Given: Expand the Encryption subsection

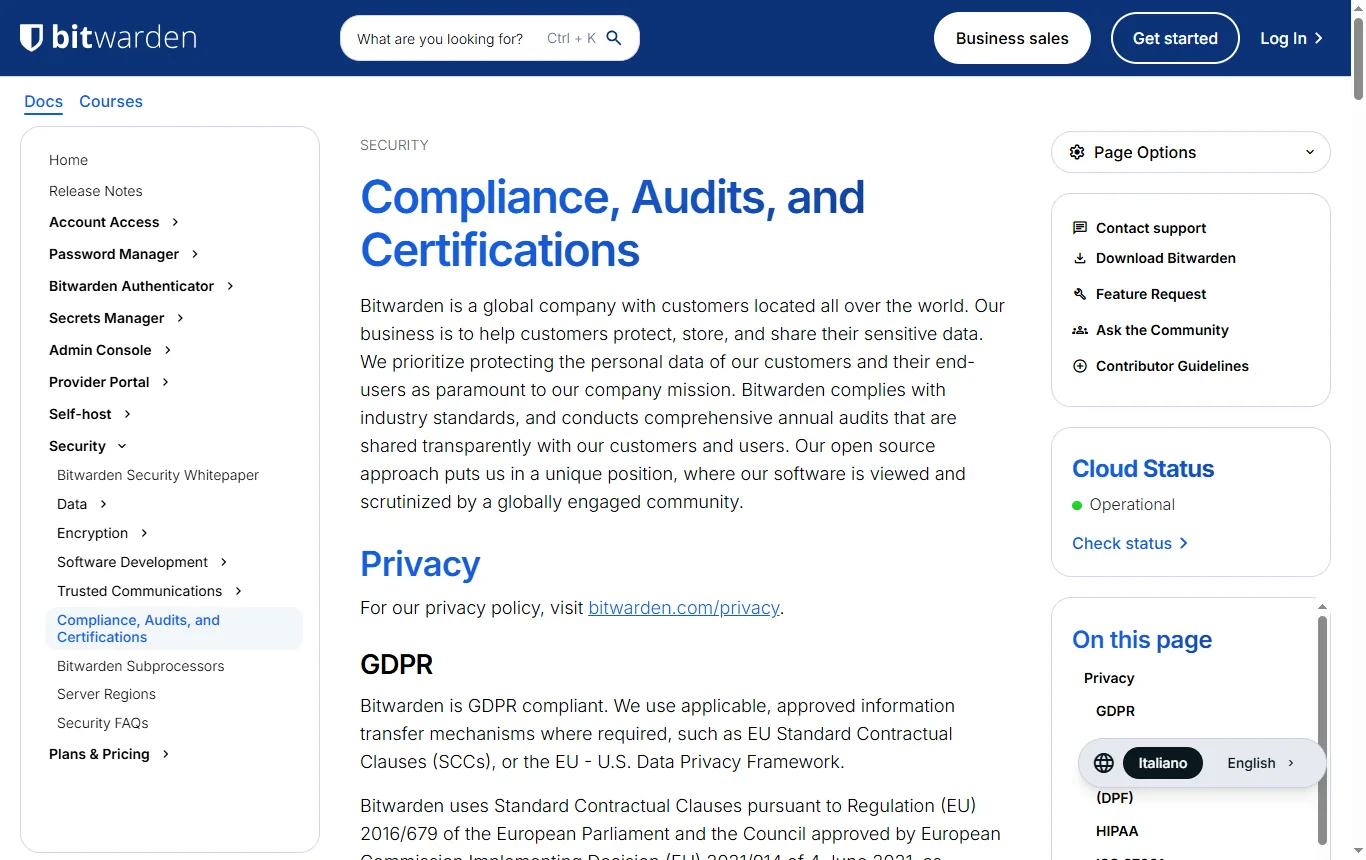Looking at the screenshot, I should [144, 533].
